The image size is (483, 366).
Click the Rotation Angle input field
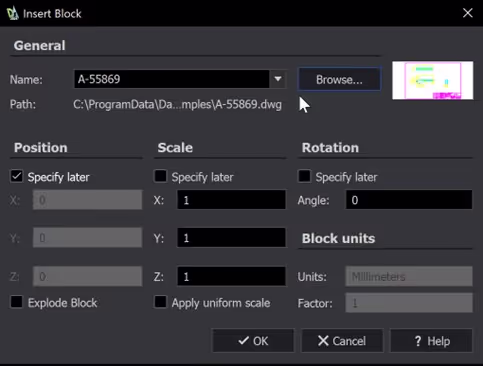pos(409,200)
